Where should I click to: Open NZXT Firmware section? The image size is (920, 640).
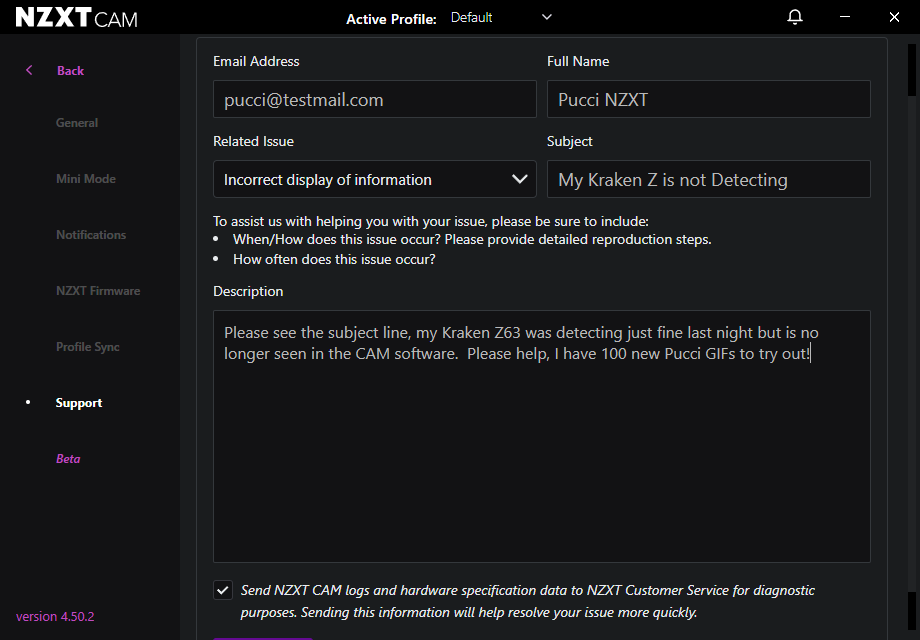pyautogui.click(x=98, y=291)
